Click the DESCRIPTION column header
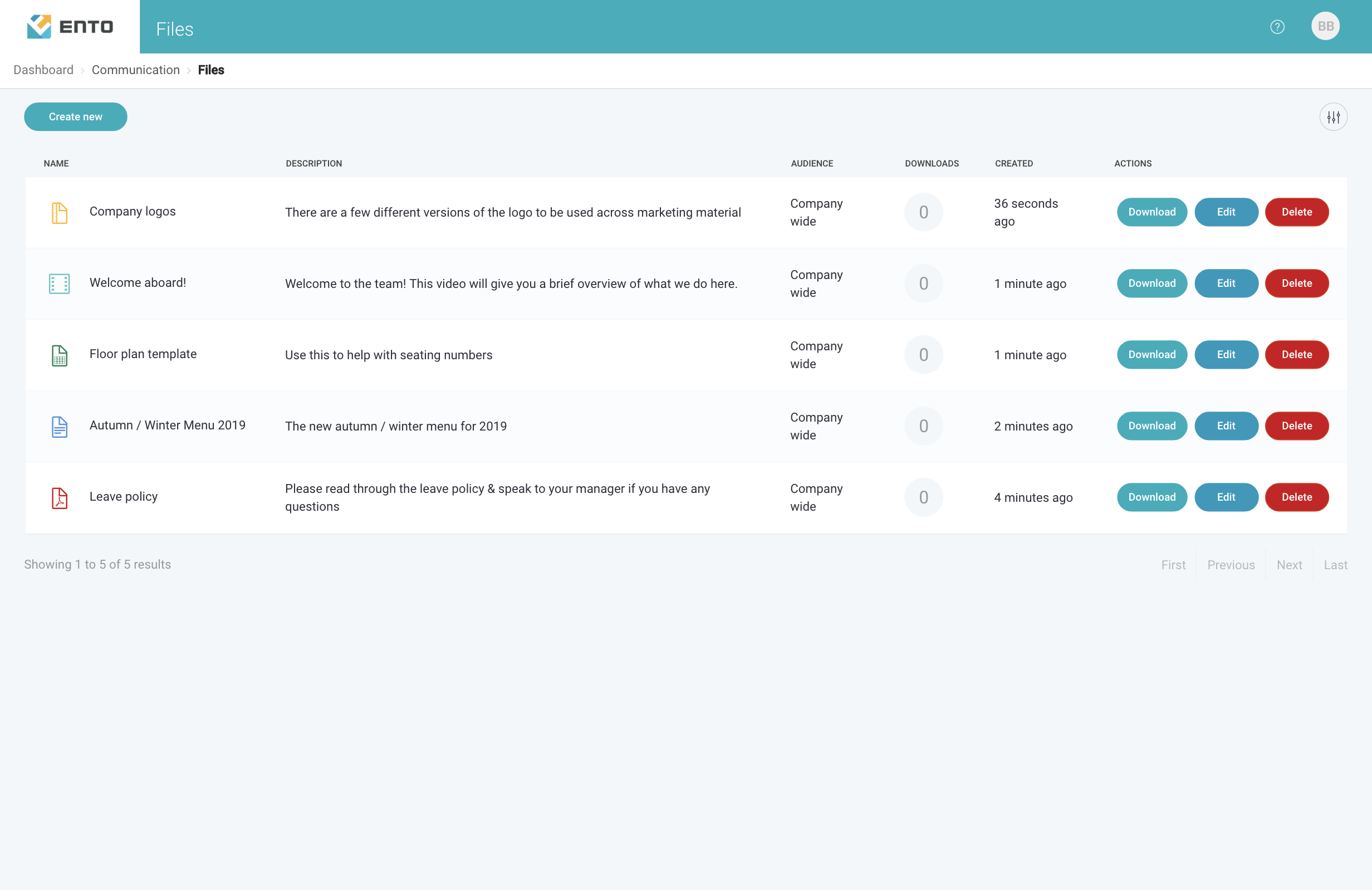 313,164
